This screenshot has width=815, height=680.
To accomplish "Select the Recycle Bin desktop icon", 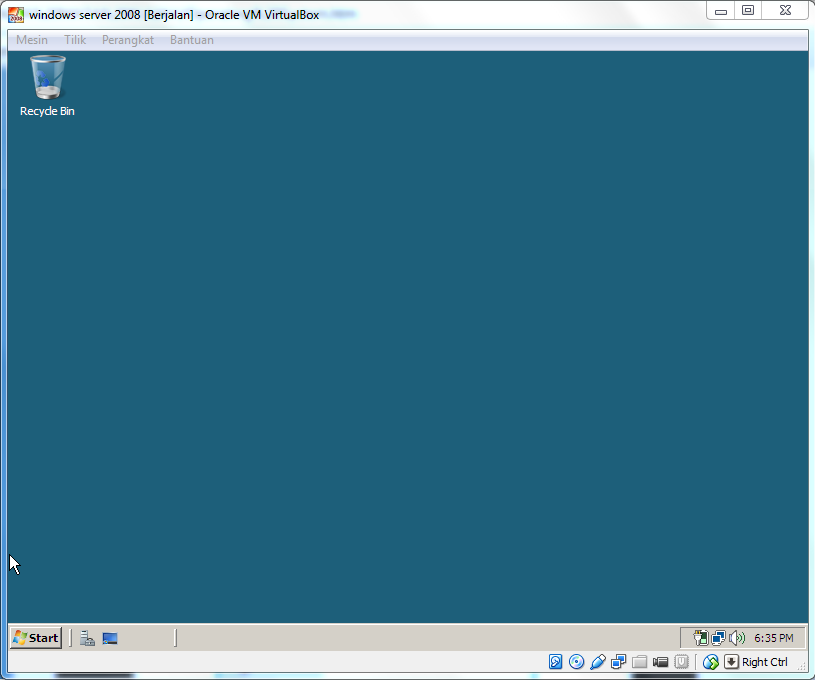I will [47, 86].
